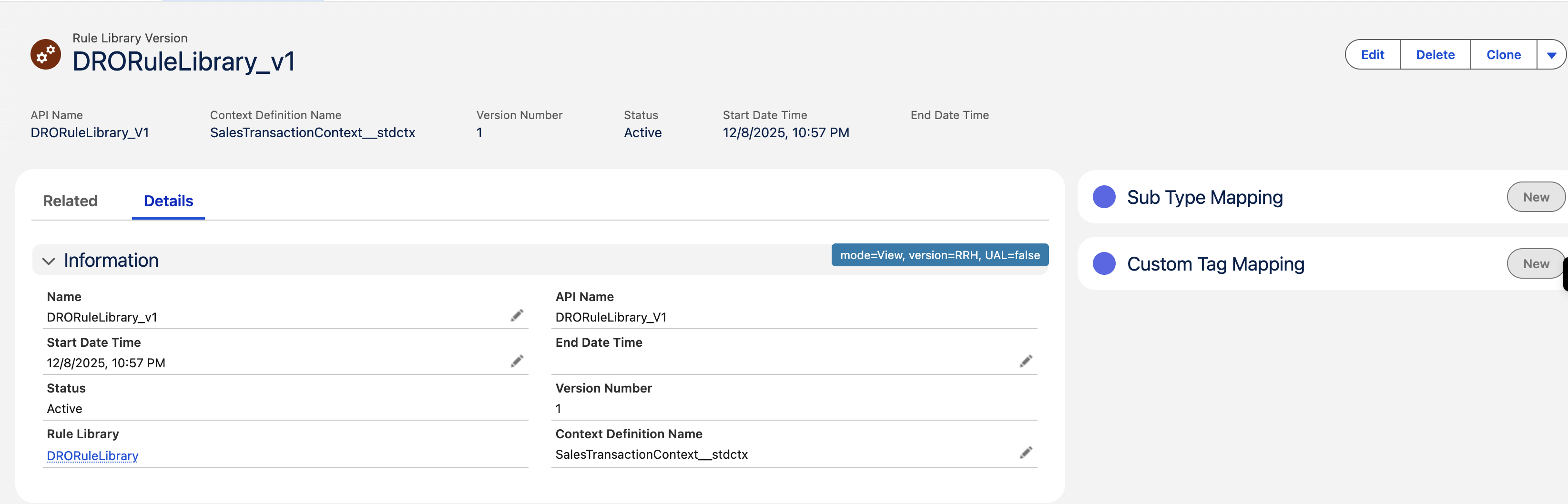Click the Clone button

(1503, 55)
